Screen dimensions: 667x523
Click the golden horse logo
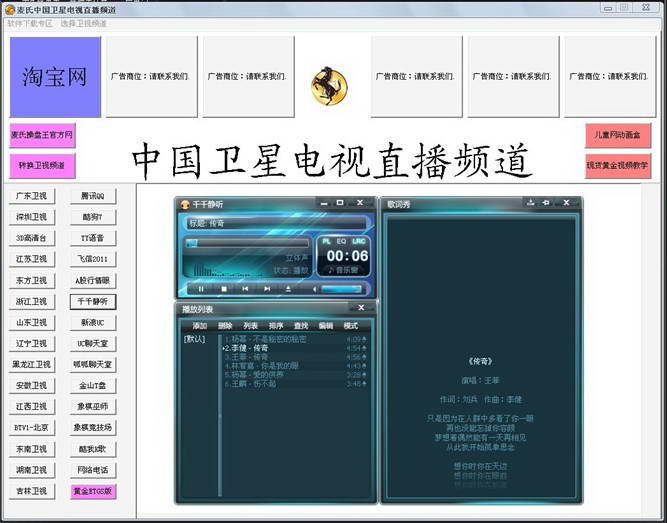pyautogui.click(x=329, y=86)
